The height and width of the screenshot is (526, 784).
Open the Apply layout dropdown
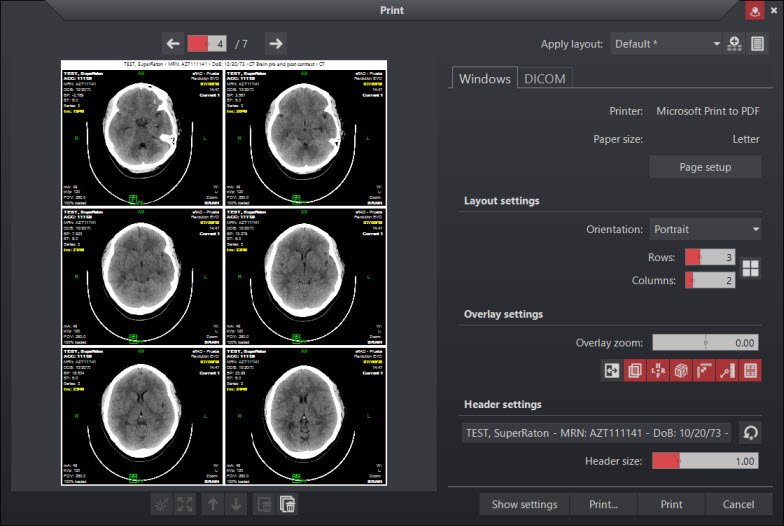[x=666, y=44]
